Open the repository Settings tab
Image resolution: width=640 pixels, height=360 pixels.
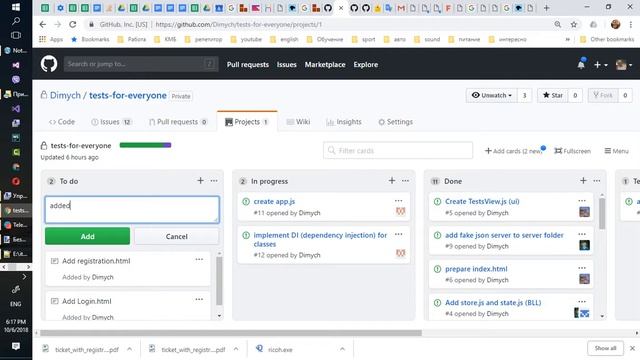coord(395,122)
